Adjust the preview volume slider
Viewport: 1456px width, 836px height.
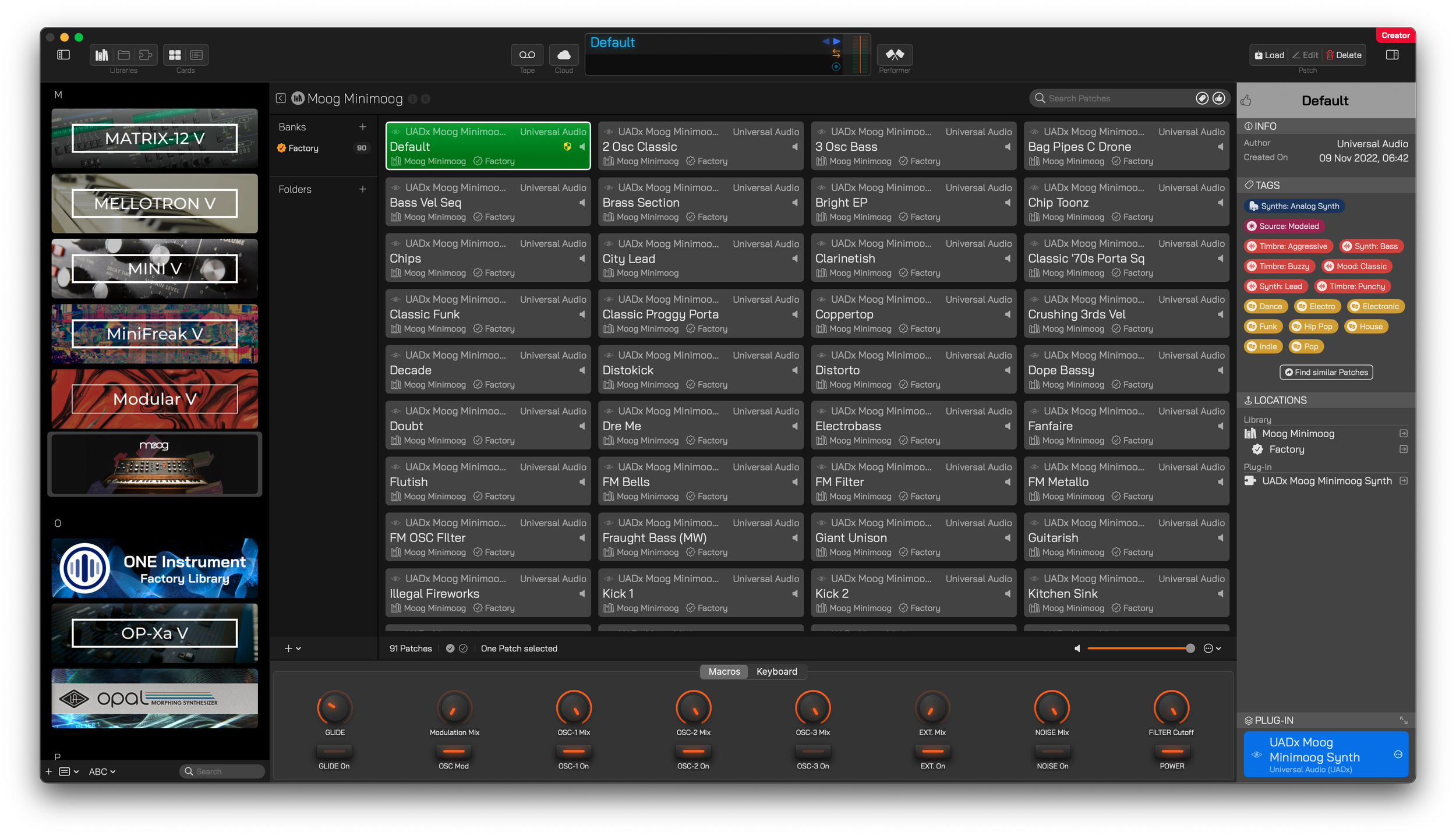tap(1139, 649)
